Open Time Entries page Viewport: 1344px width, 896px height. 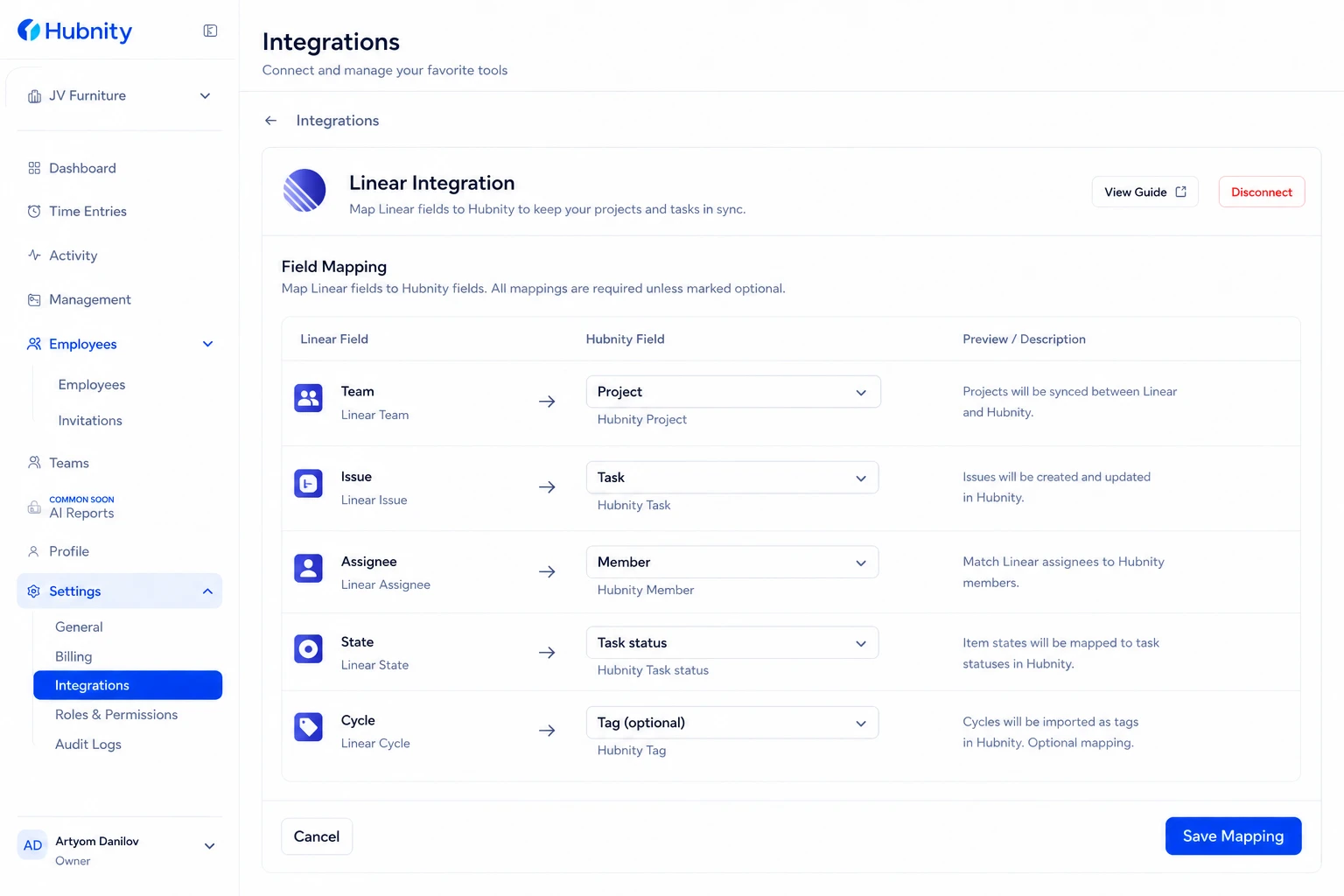(x=87, y=211)
